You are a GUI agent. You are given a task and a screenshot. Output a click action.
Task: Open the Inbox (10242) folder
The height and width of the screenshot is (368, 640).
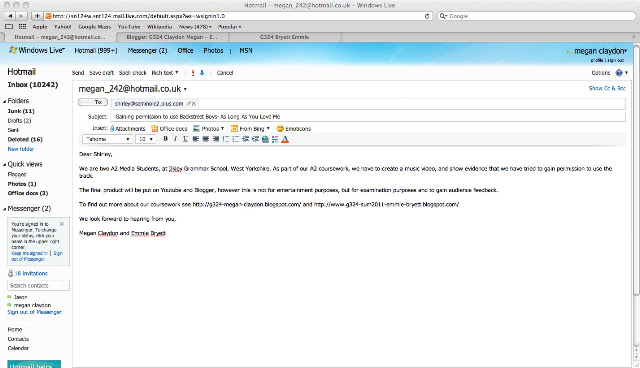pos(33,85)
